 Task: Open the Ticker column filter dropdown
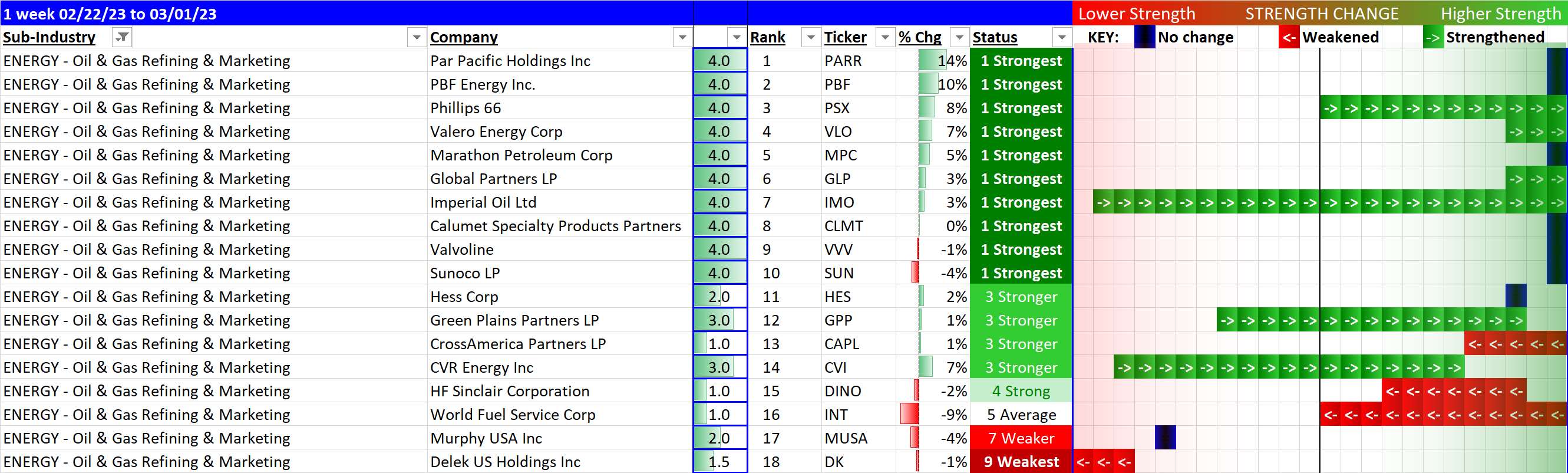pos(885,37)
